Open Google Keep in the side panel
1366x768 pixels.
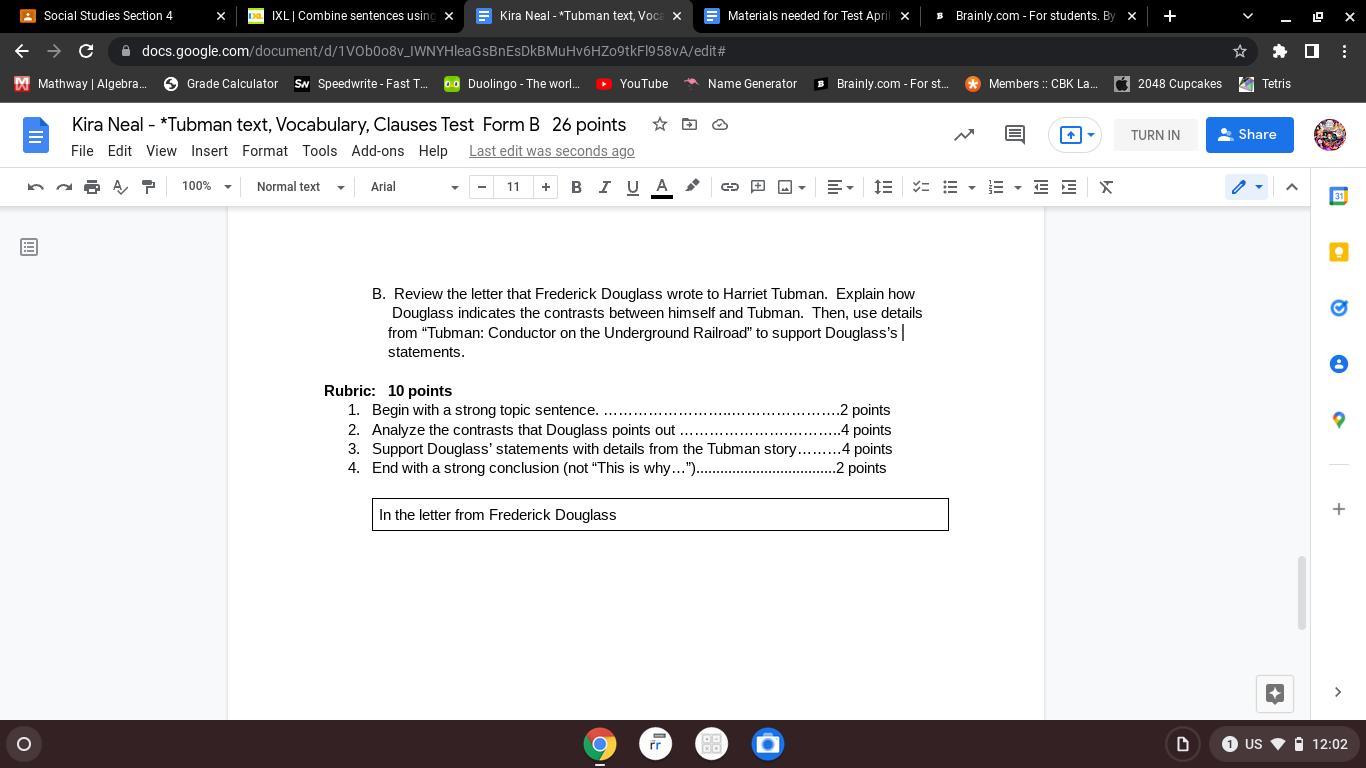[1339, 252]
